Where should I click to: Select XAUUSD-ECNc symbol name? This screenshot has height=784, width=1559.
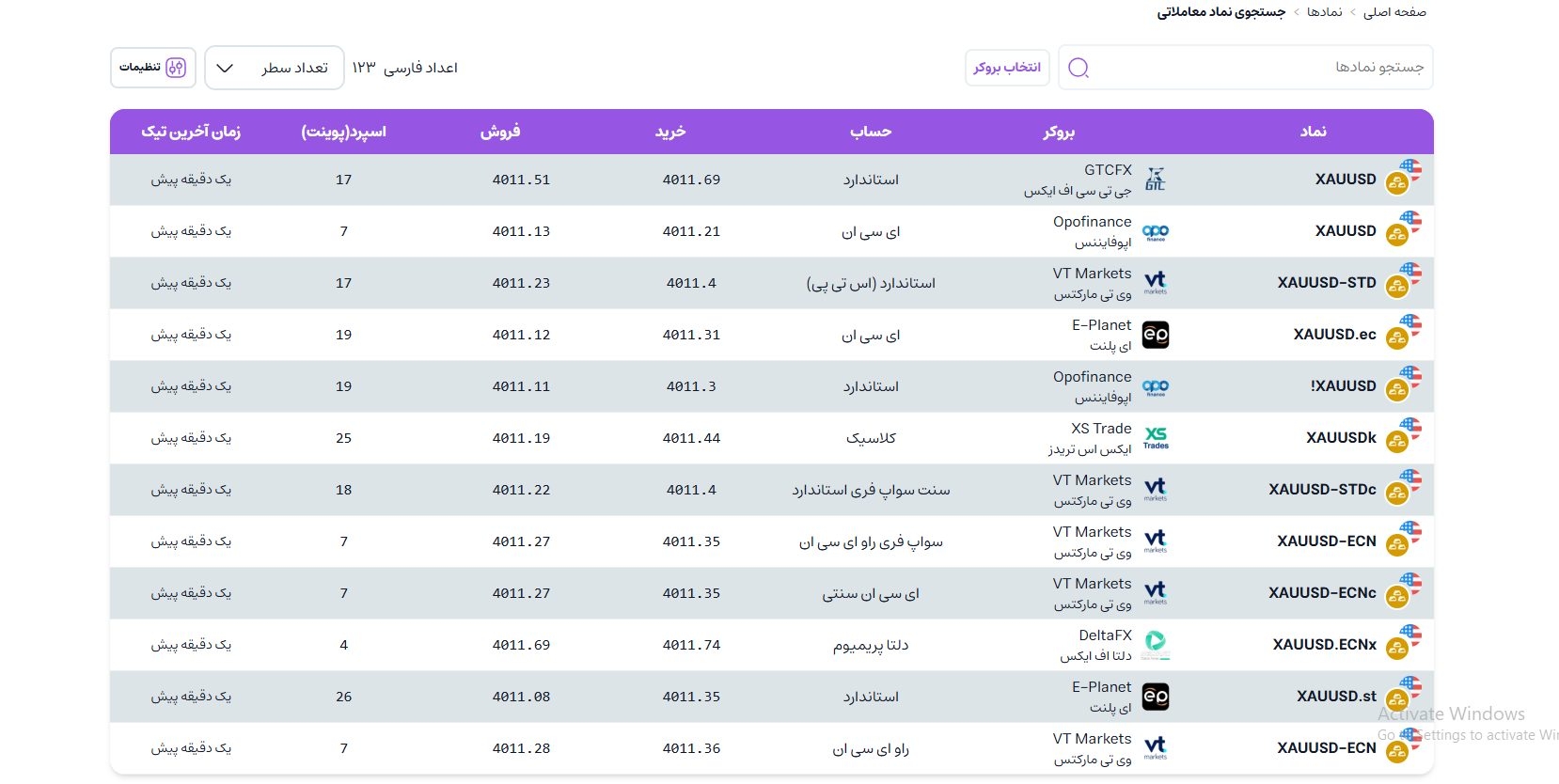click(1322, 593)
